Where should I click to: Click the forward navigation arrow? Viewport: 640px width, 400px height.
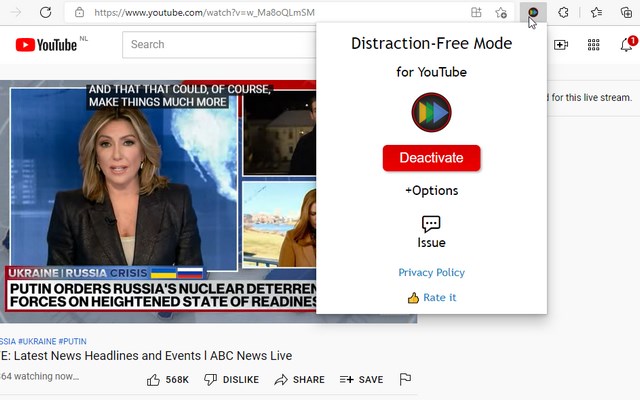pos(16,12)
